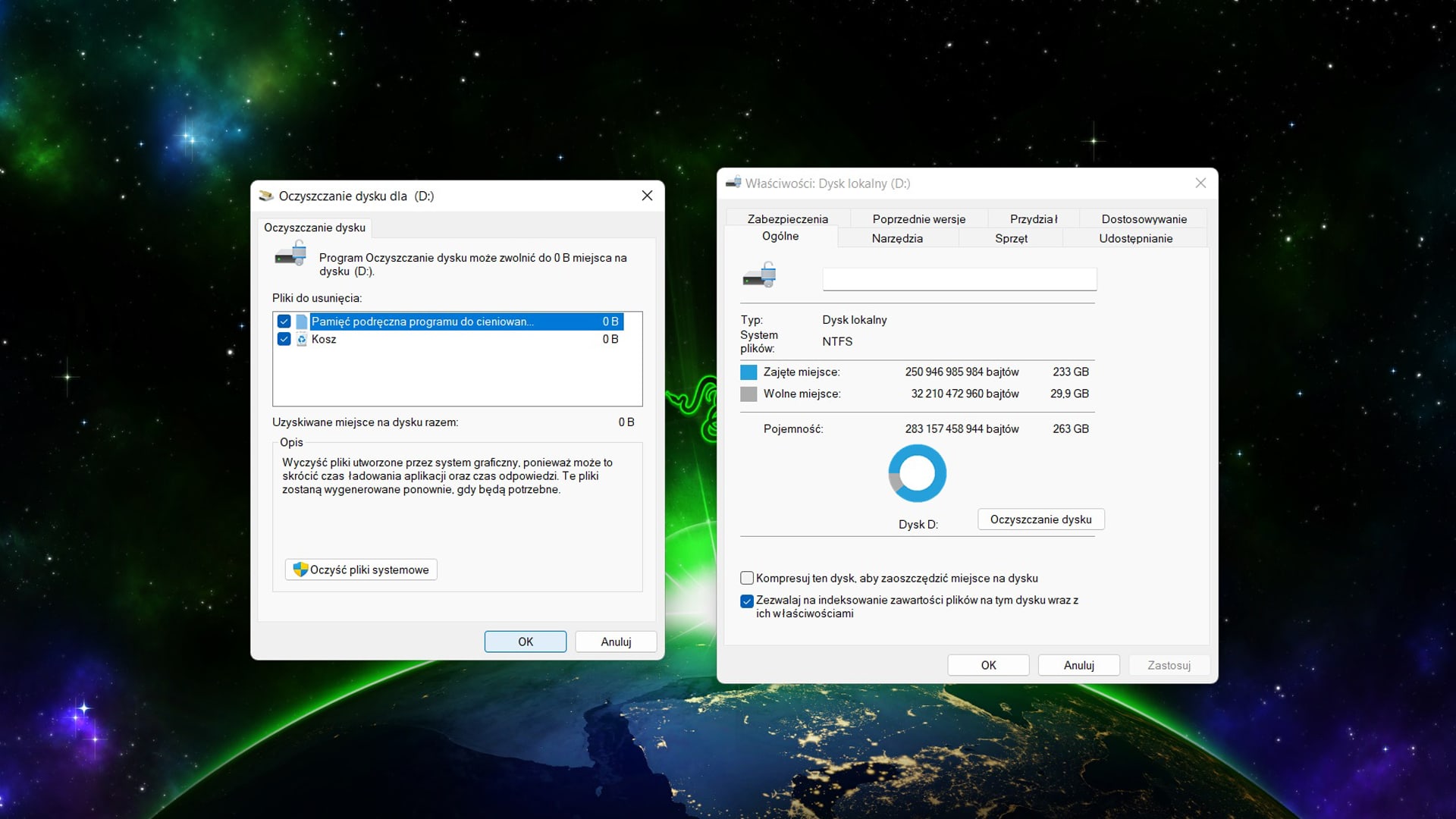1456x819 pixels.
Task: Click the file icon next to Pamięć podręczna
Action: 302,322
